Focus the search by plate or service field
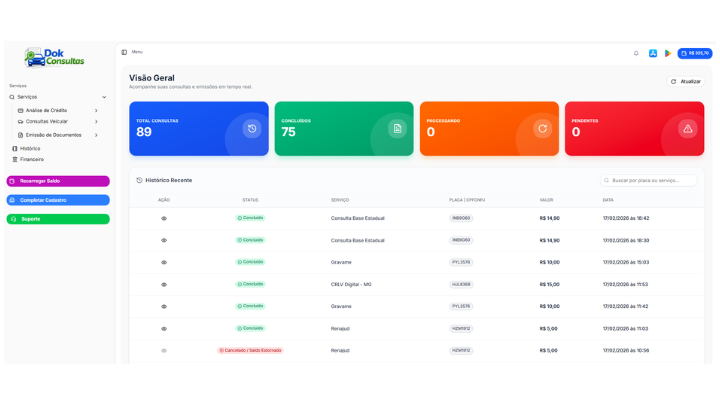The height and width of the screenshot is (405, 720). tap(652, 181)
